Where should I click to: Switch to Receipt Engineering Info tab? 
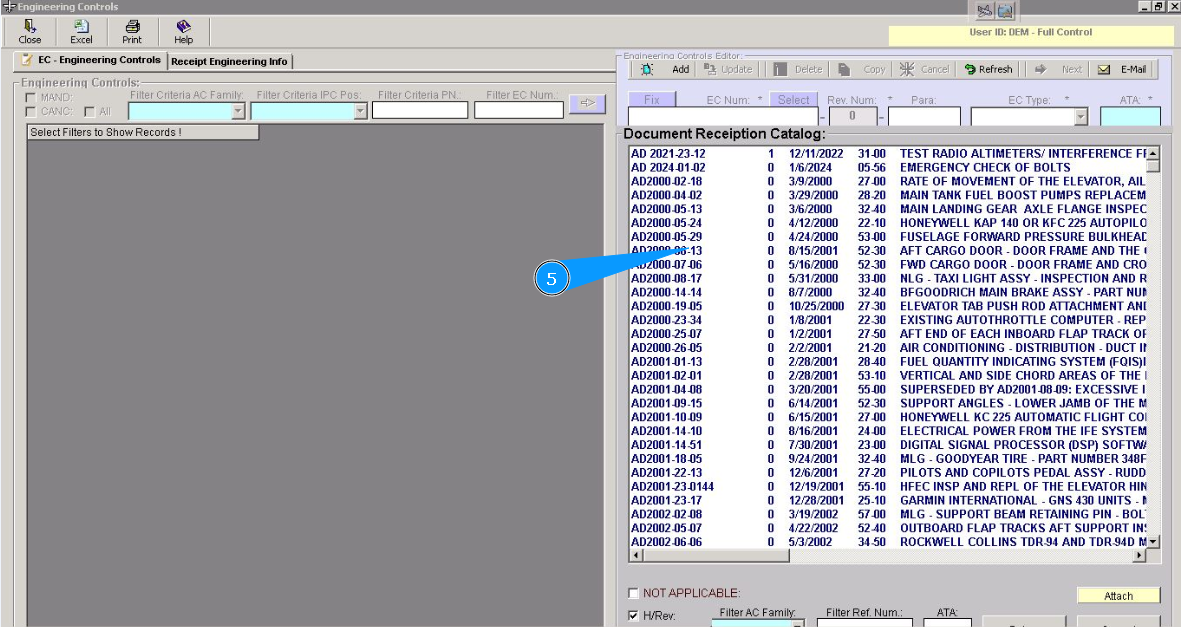[229, 61]
